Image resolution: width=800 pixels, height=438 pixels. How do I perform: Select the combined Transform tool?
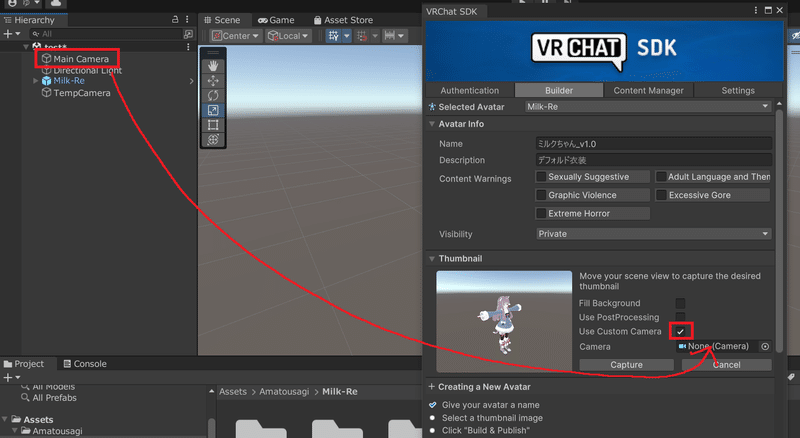pyautogui.click(x=213, y=139)
